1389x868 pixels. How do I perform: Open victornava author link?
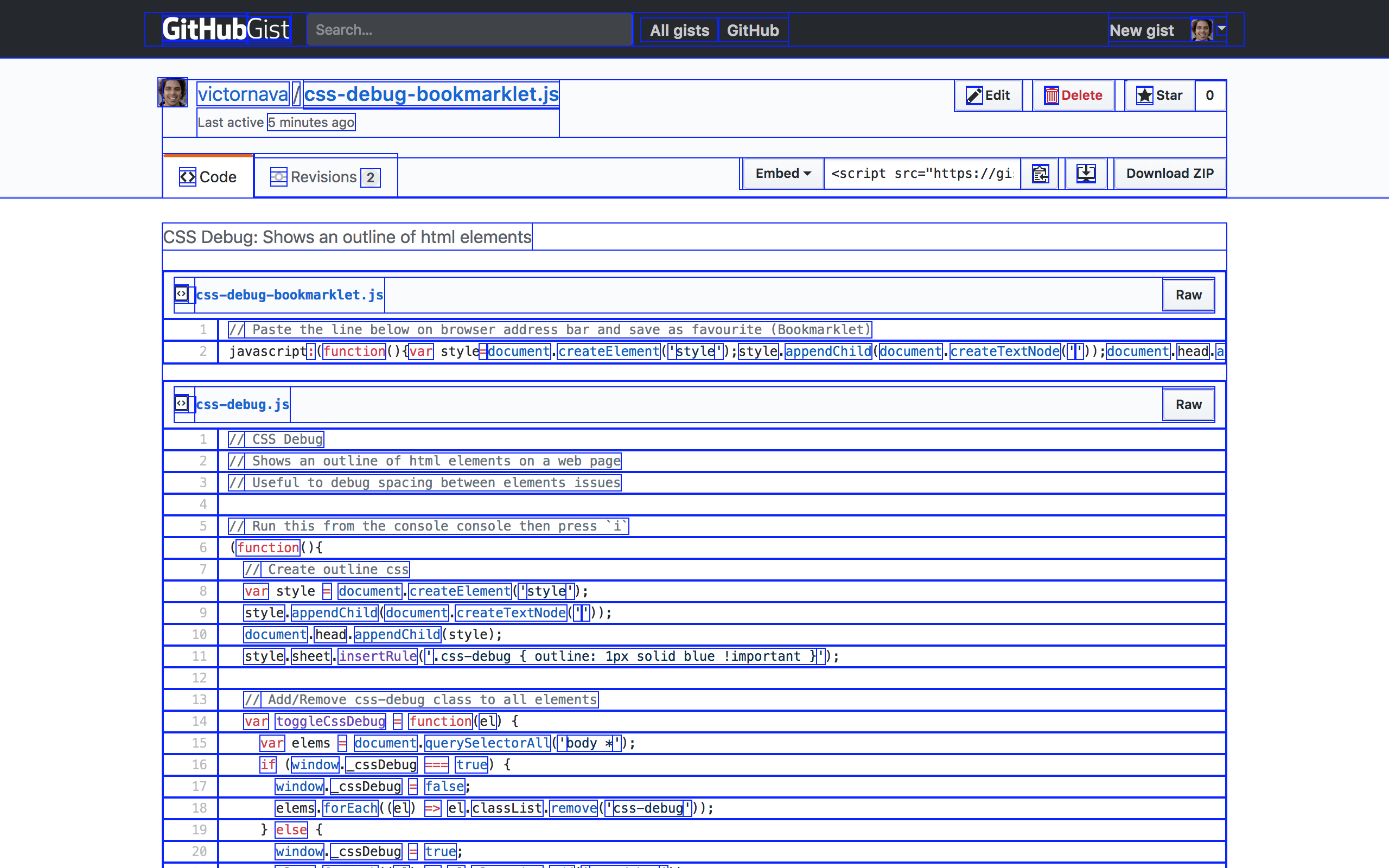point(244,94)
